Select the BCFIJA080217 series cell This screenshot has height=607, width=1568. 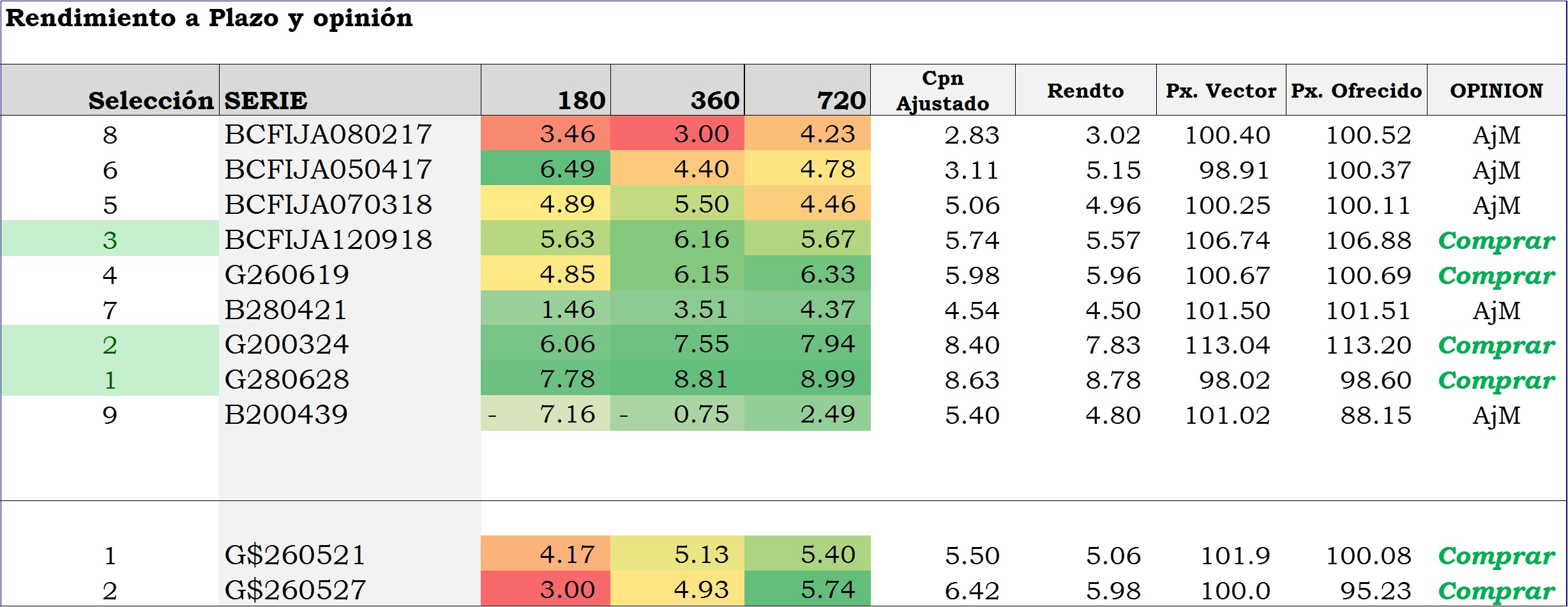point(328,134)
